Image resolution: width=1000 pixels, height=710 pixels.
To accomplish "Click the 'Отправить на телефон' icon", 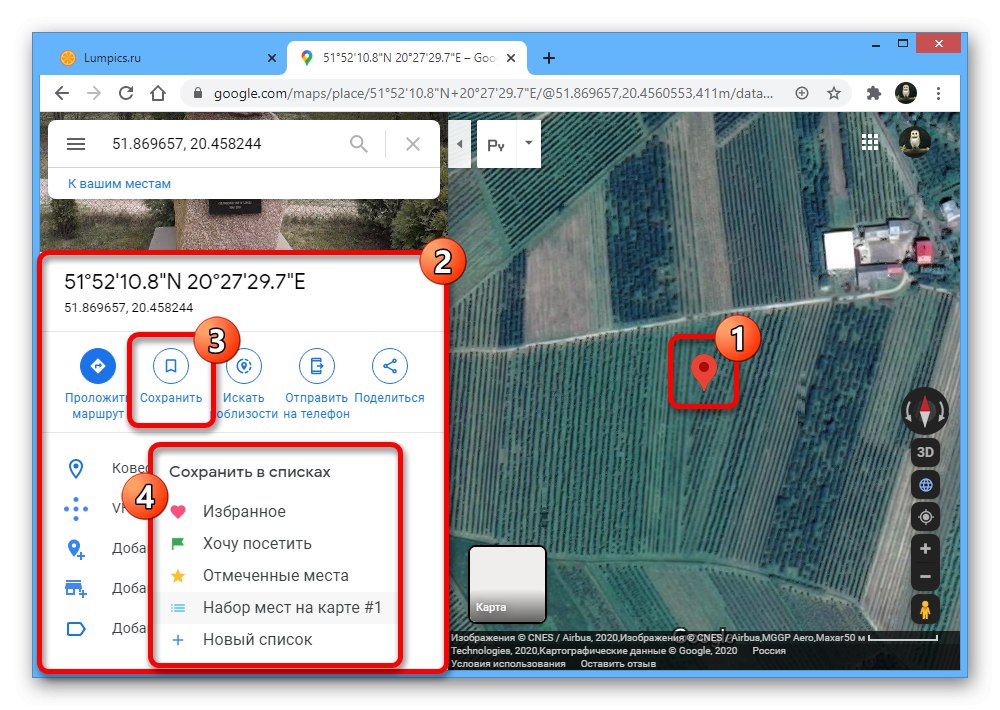I will click(x=316, y=366).
